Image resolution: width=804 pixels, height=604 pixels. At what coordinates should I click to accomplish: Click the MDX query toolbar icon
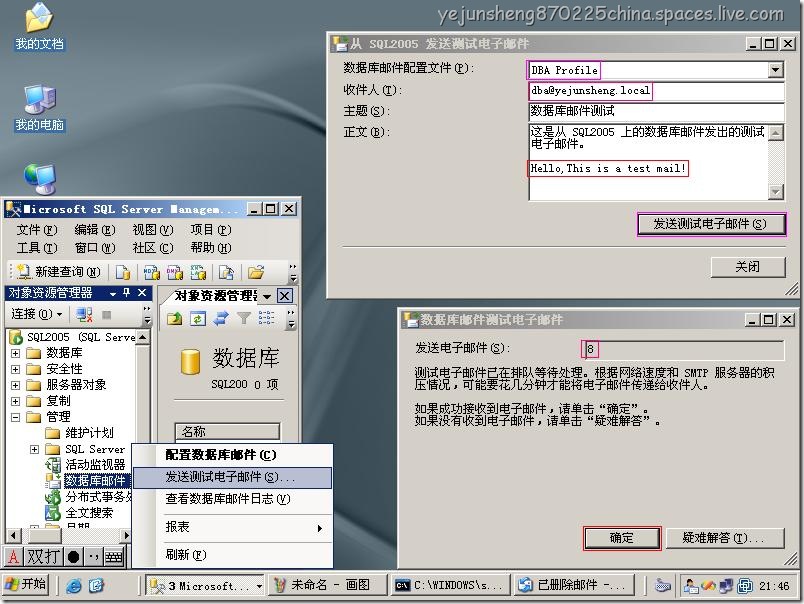coord(151,272)
